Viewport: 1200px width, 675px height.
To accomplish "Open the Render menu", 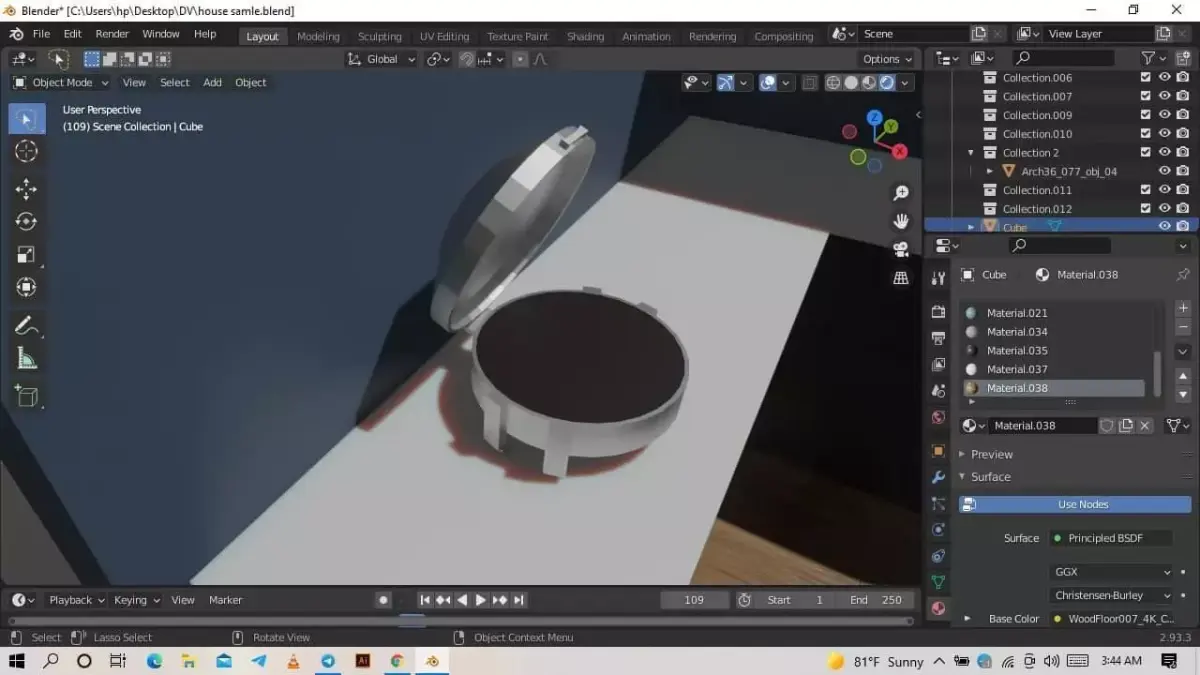I will point(112,33).
